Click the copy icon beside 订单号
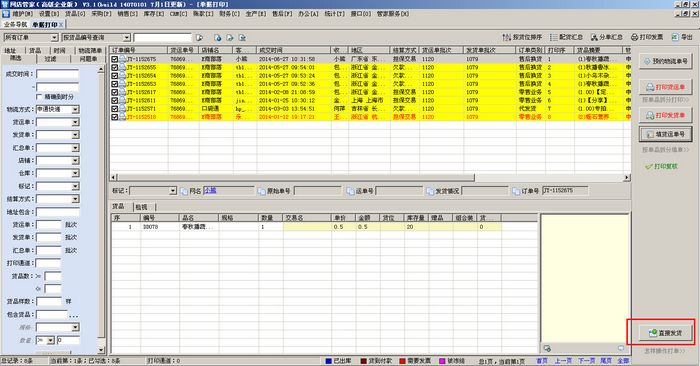This screenshot has width=700, height=366. point(516,191)
